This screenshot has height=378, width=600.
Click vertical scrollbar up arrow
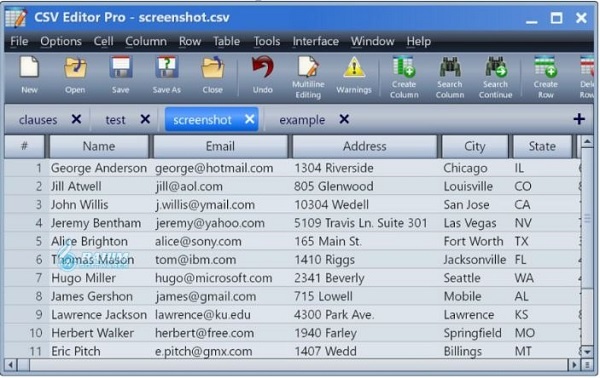[587, 142]
